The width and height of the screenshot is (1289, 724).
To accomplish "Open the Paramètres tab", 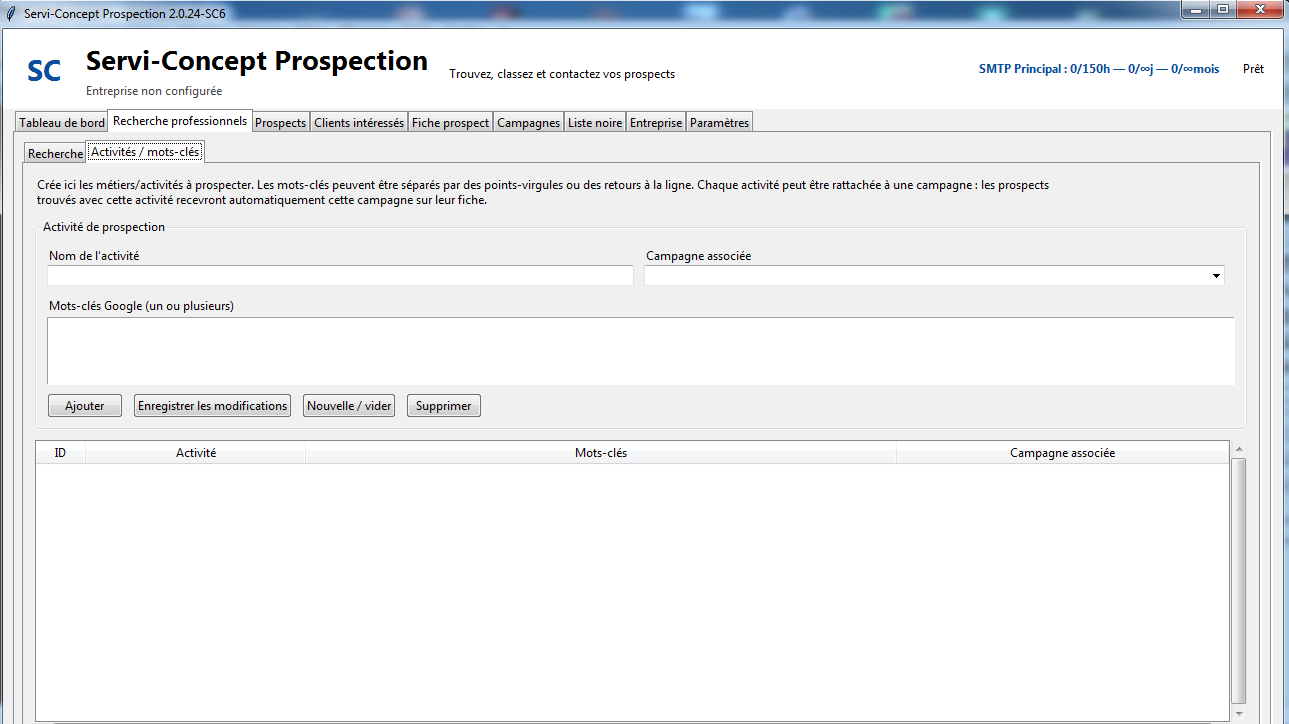I will (719, 123).
